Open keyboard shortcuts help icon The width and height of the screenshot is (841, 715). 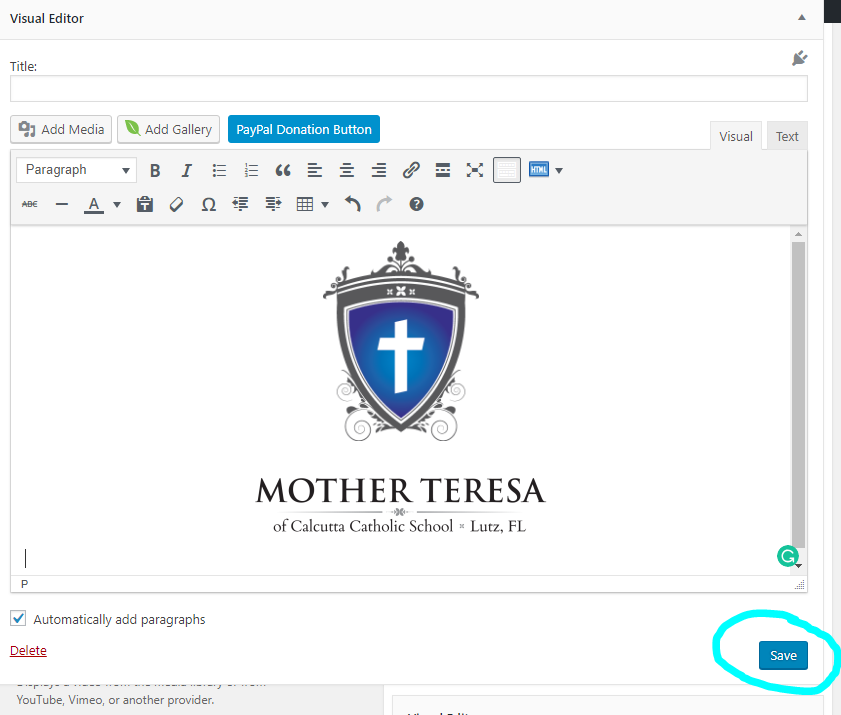416,204
